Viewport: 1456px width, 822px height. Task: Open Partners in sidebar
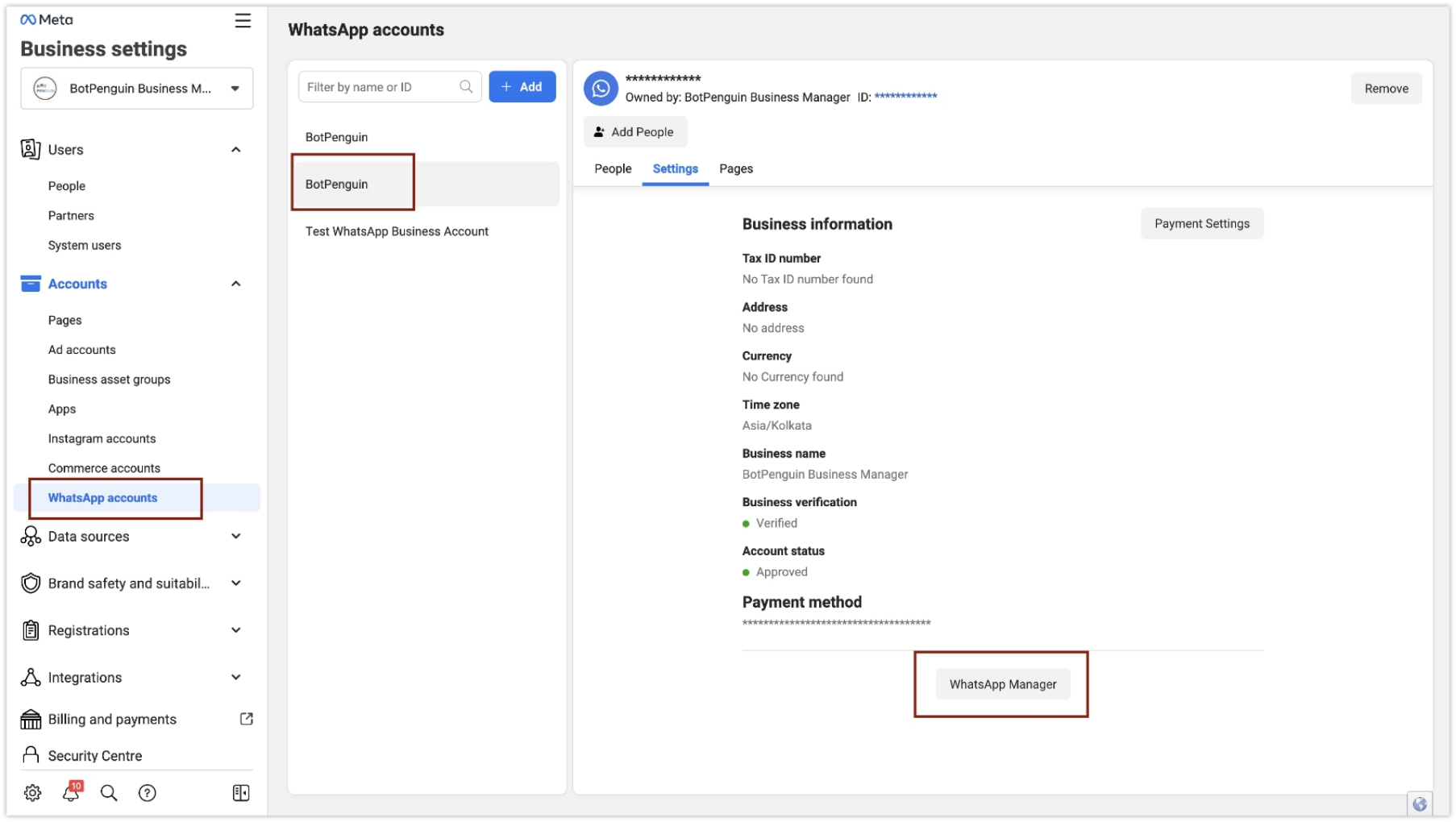[x=71, y=216]
